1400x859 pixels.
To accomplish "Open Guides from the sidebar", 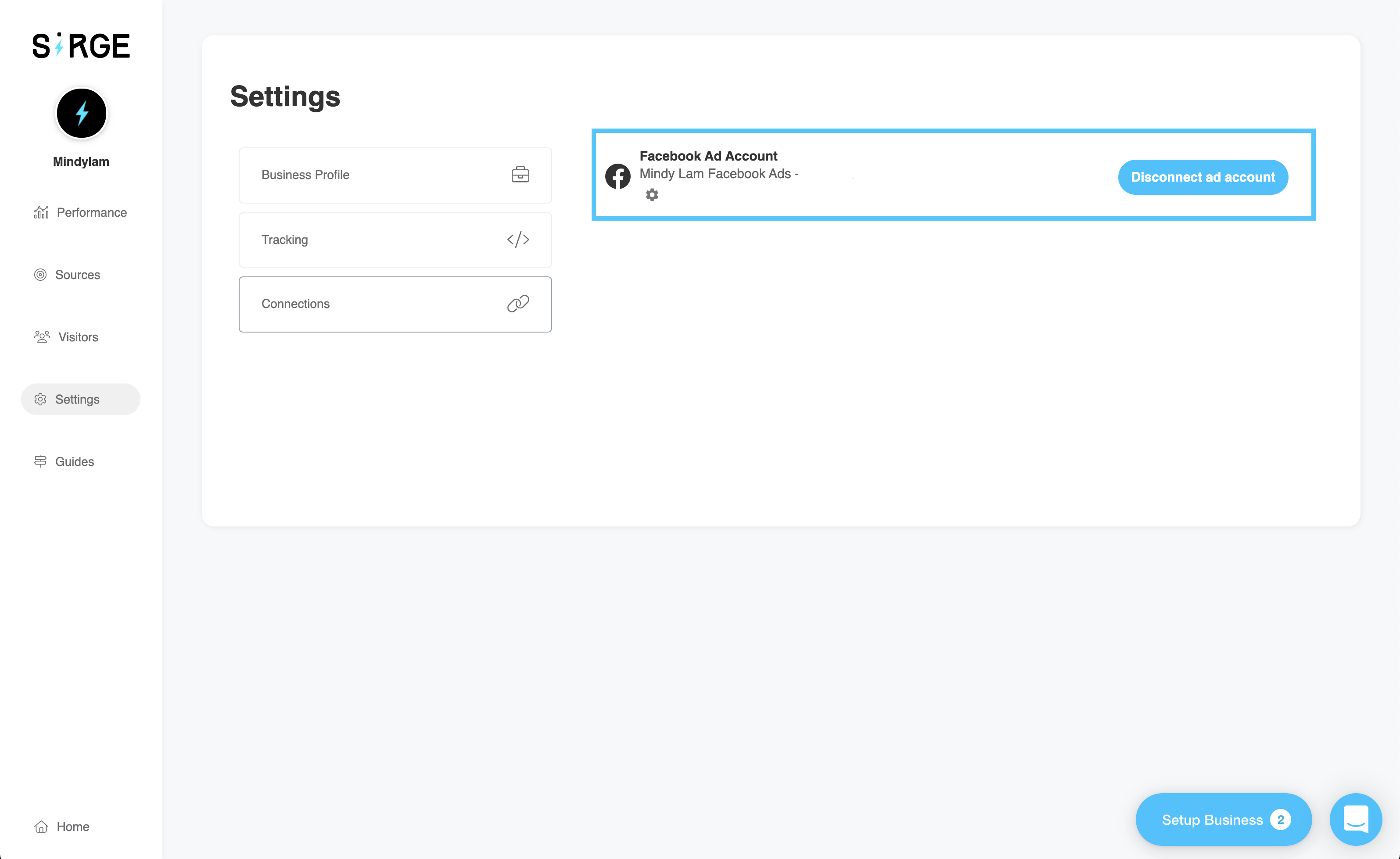I will 75,462.
